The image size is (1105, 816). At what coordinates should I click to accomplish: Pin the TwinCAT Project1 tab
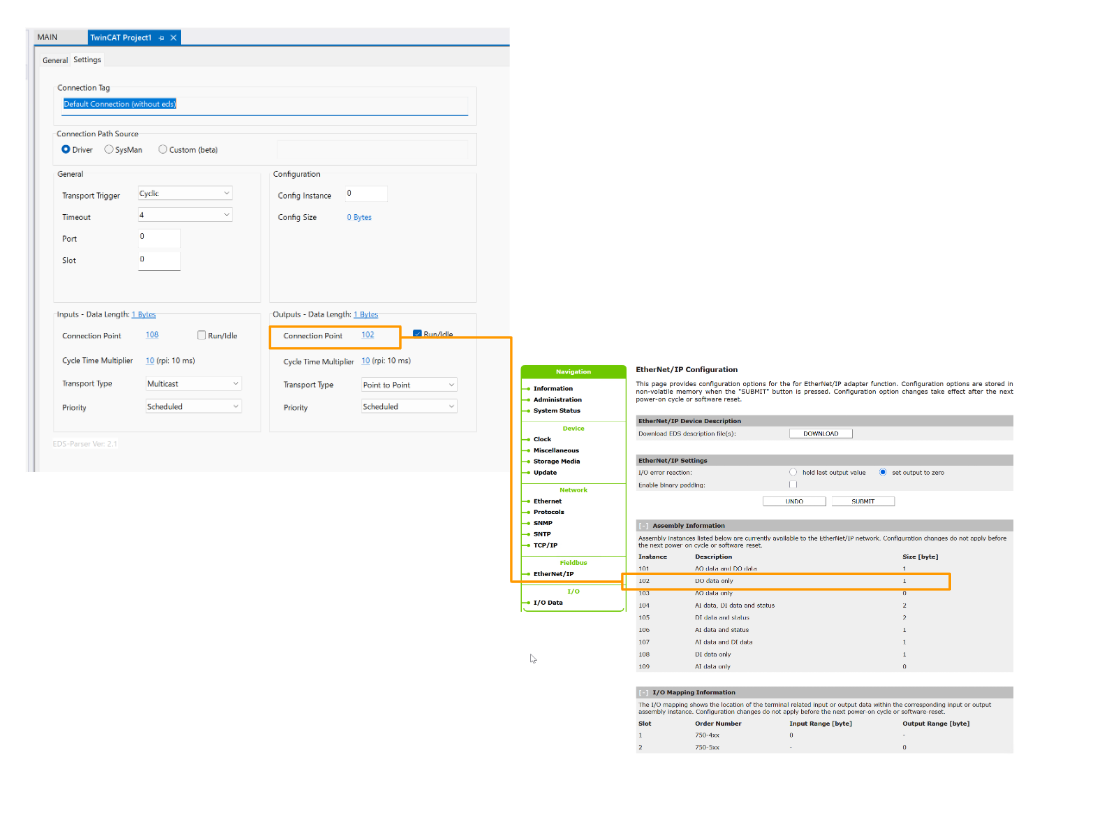coord(162,38)
